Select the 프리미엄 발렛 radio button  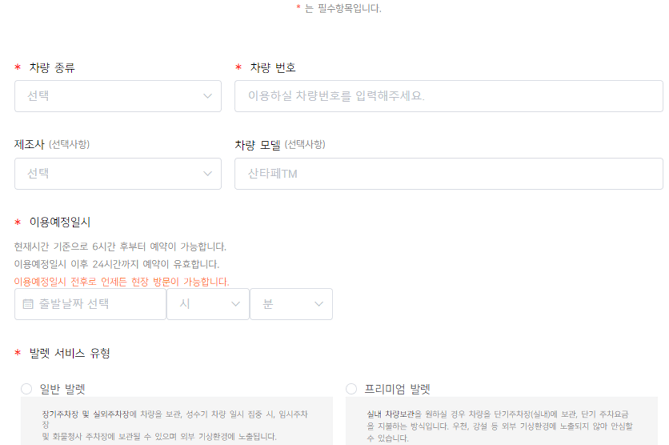pyautogui.click(x=351, y=389)
